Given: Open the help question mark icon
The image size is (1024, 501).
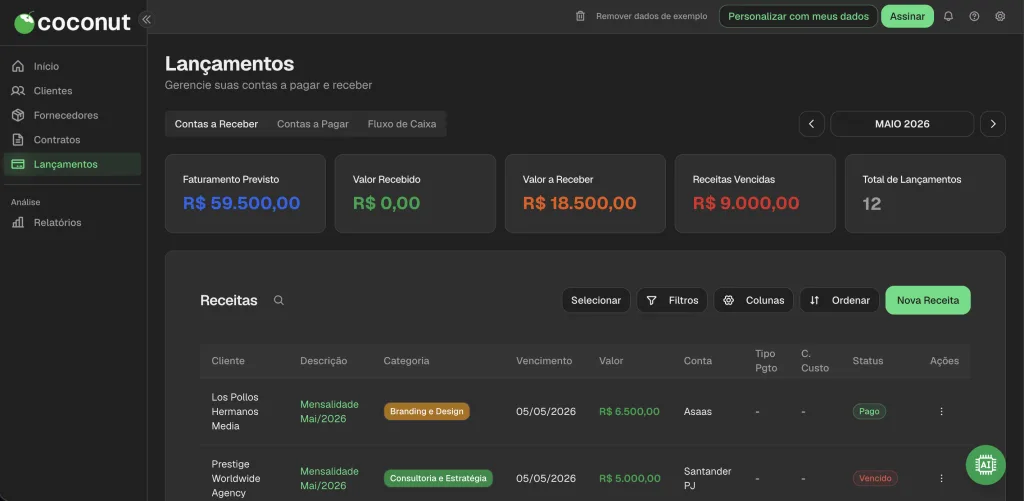Looking at the screenshot, I should point(974,16).
